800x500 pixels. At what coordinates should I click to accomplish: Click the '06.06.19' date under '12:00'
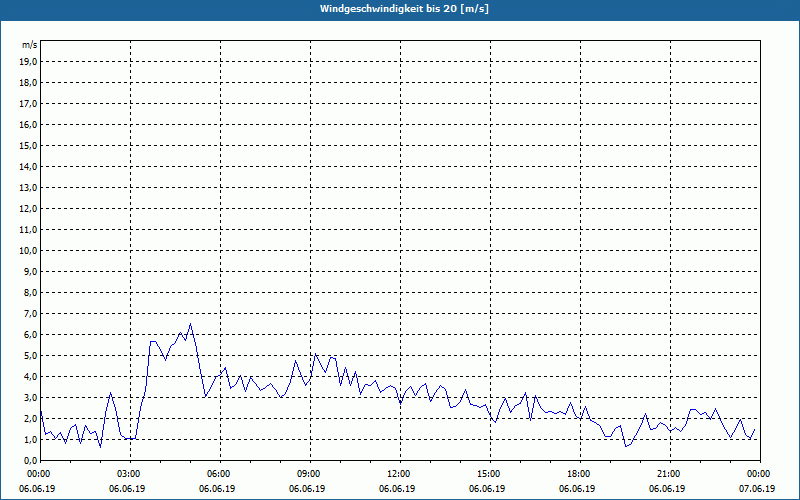pyautogui.click(x=397, y=489)
